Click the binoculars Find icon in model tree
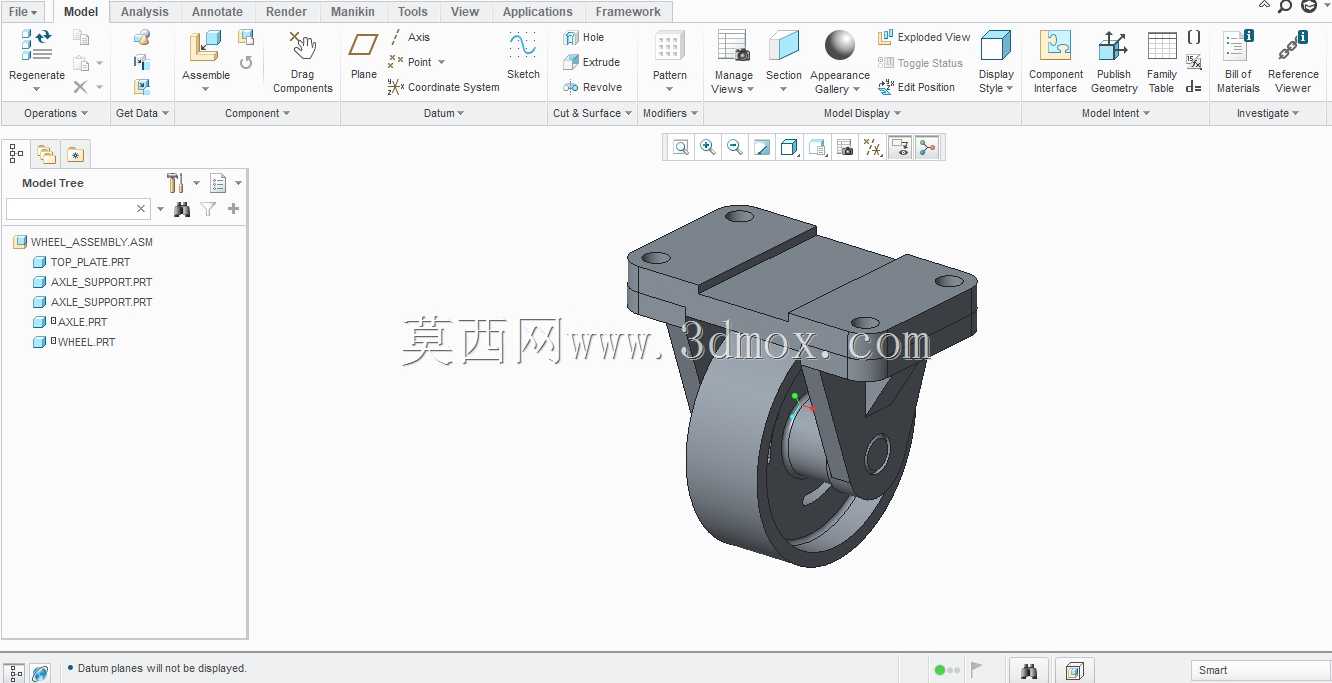1332x683 pixels. click(182, 209)
